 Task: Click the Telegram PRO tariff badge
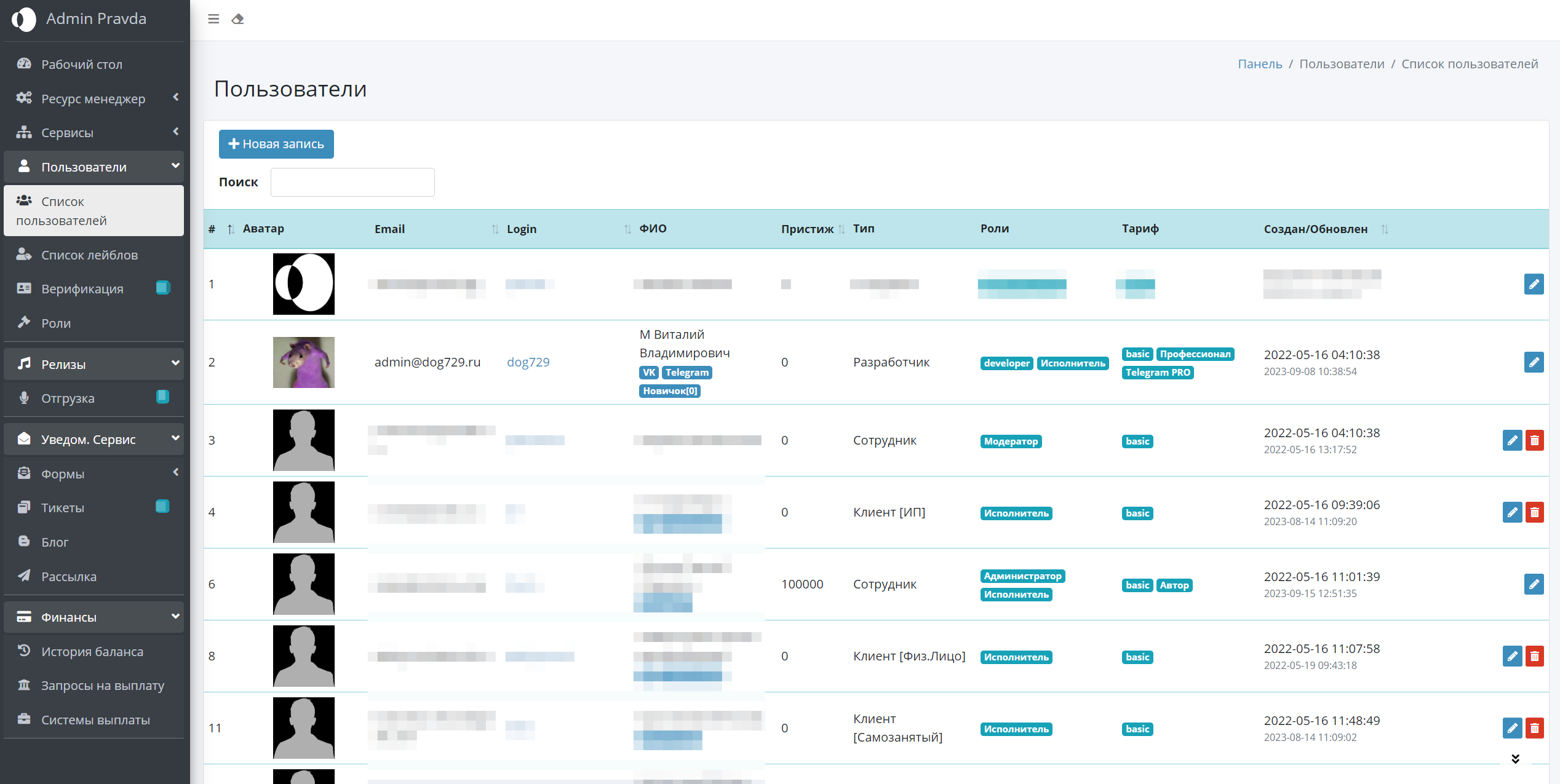click(x=1158, y=373)
